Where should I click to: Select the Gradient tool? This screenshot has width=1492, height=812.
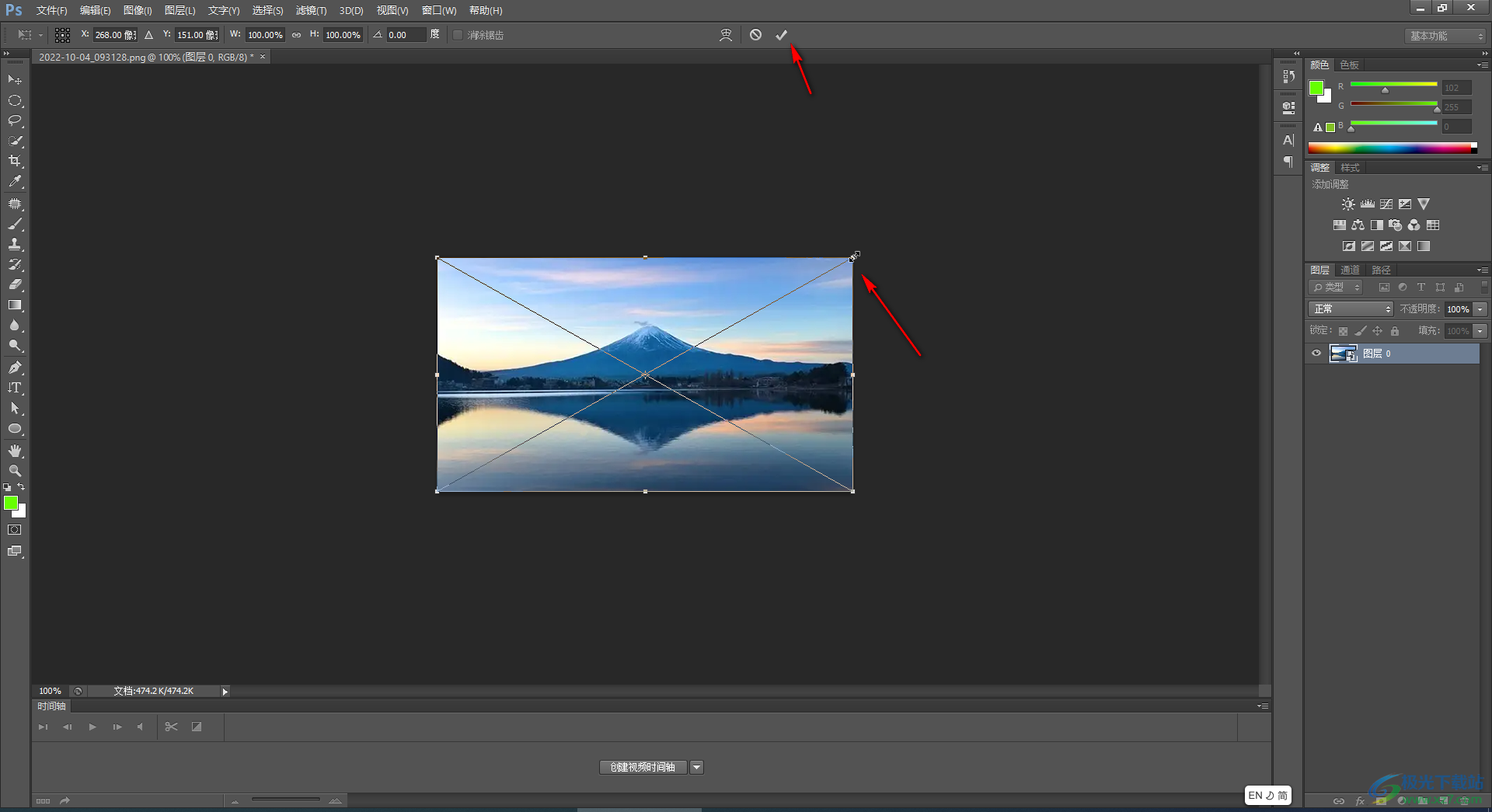(15, 305)
